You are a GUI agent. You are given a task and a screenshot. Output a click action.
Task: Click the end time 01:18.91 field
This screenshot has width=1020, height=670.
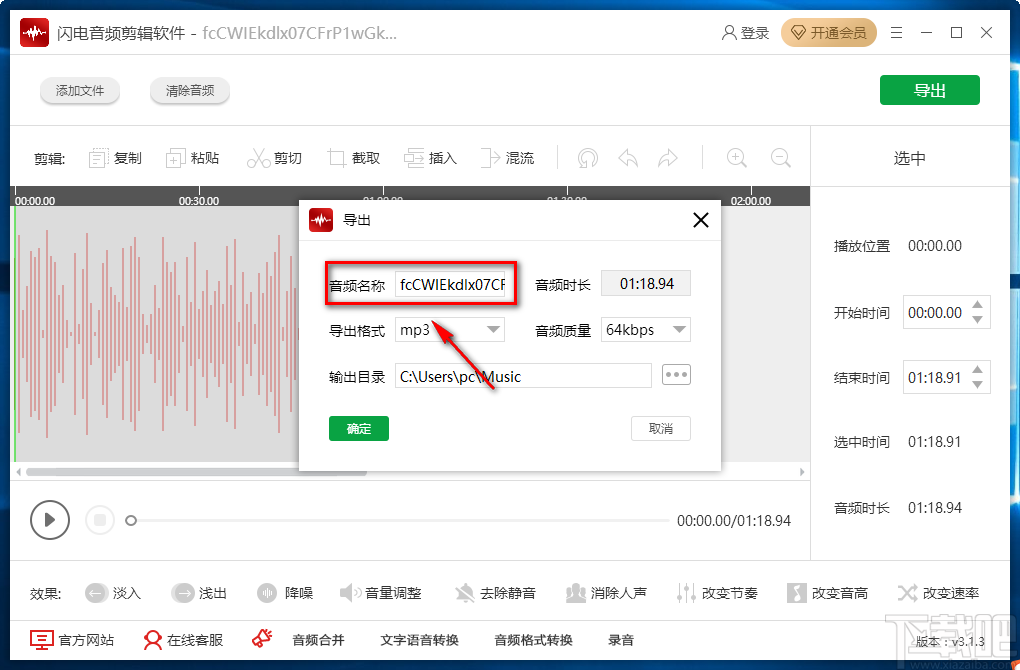tap(935, 378)
